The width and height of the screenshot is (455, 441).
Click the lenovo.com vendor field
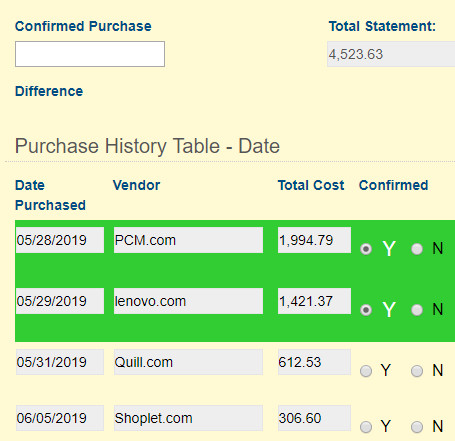coord(188,301)
